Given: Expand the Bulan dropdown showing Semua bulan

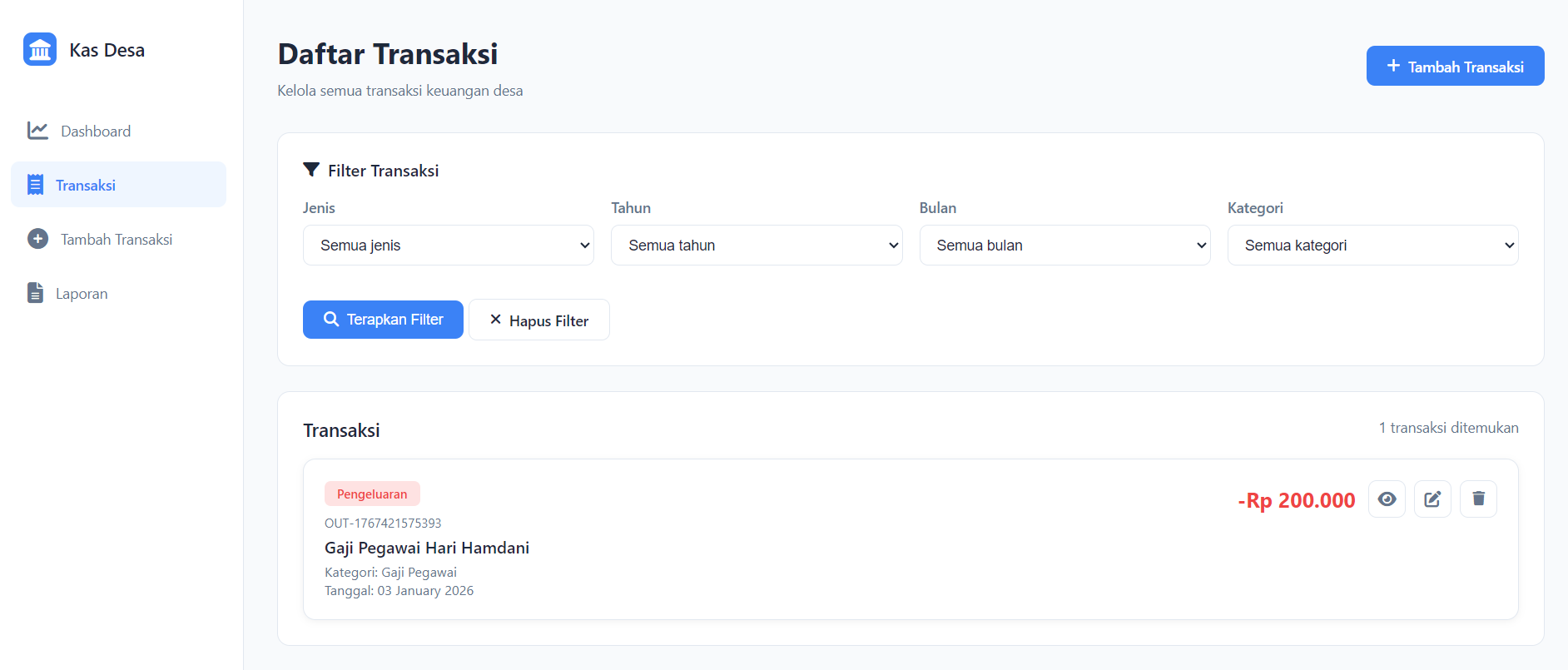Looking at the screenshot, I should [x=1064, y=246].
